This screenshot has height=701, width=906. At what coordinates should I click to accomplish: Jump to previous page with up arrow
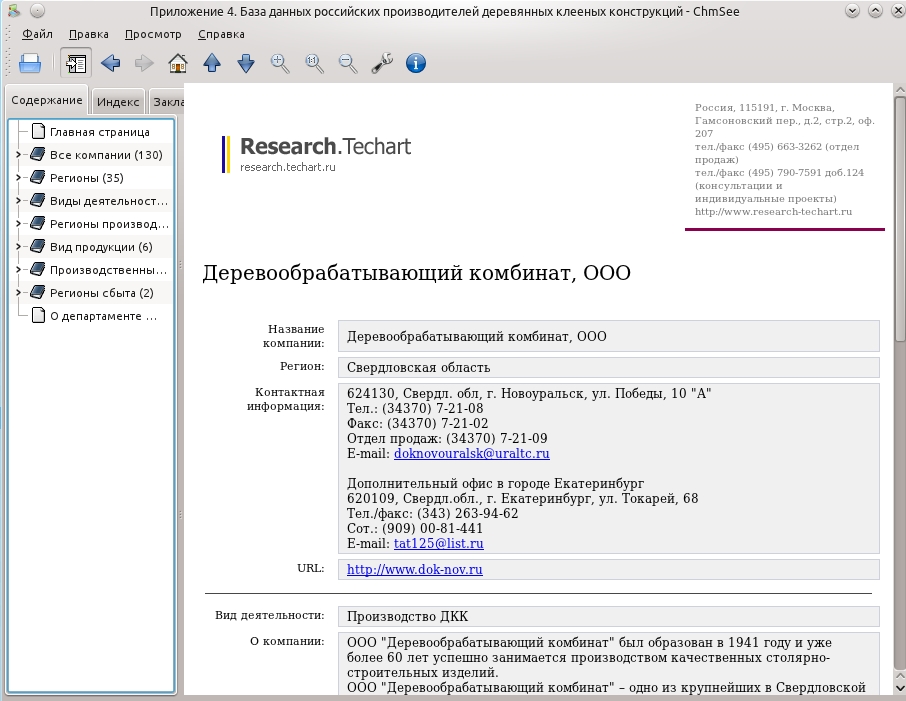(212, 63)
